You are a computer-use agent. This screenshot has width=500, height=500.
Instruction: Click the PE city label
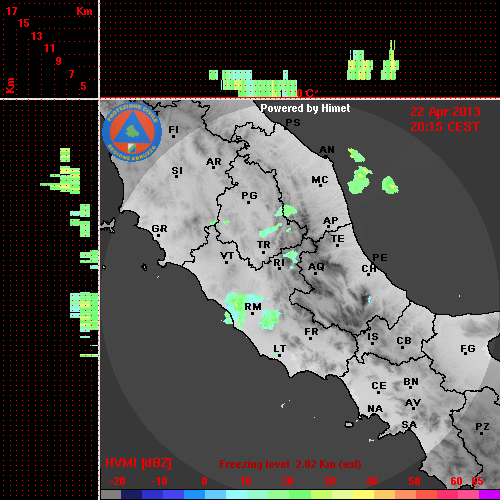click(x=380, y=258)
